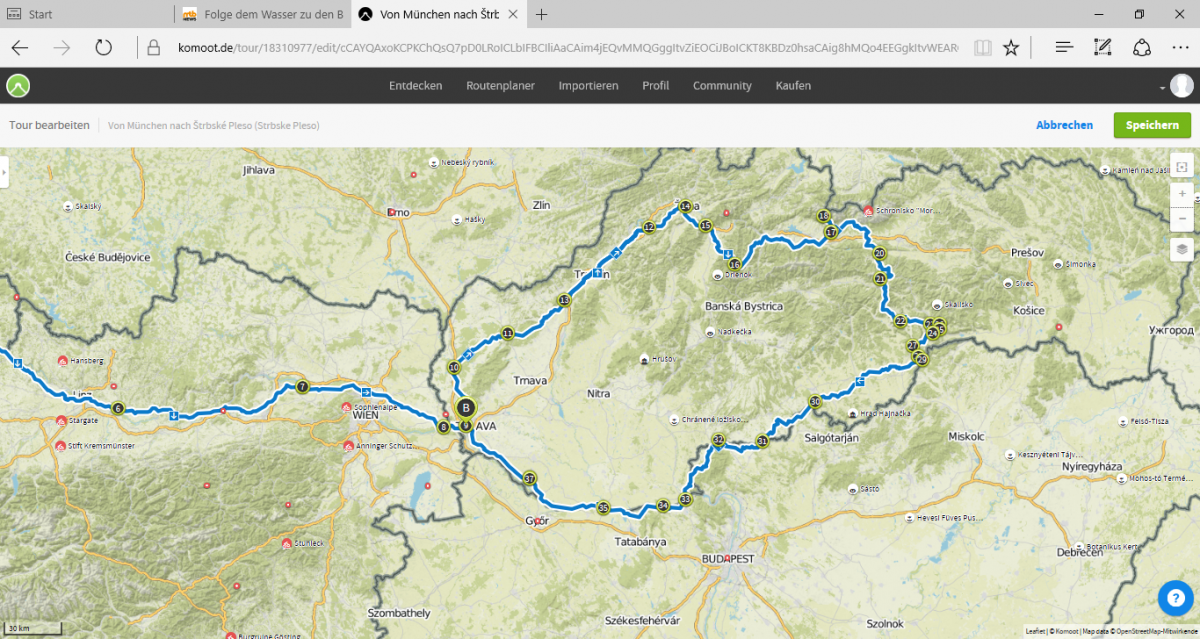Click the web note pen icon
This screenshot has height=639, width=1200.
[x=1103, y=47]
